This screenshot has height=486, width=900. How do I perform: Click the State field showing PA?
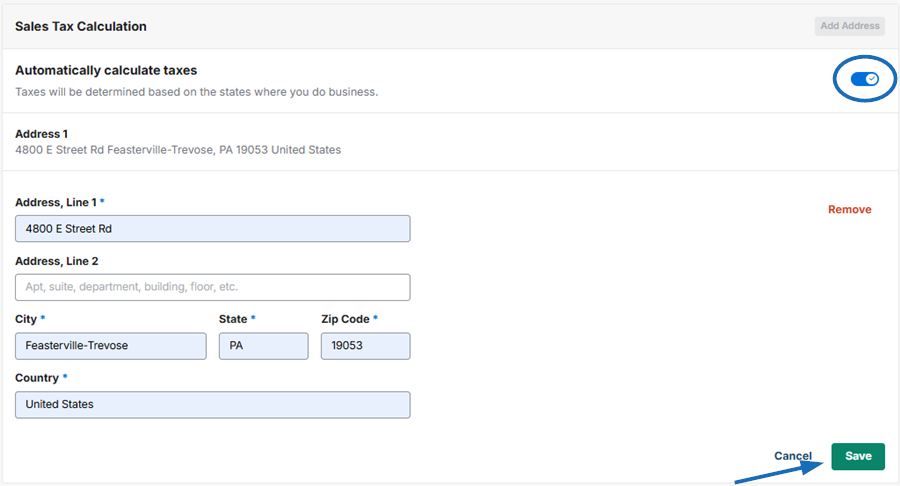tap(263, 346)
